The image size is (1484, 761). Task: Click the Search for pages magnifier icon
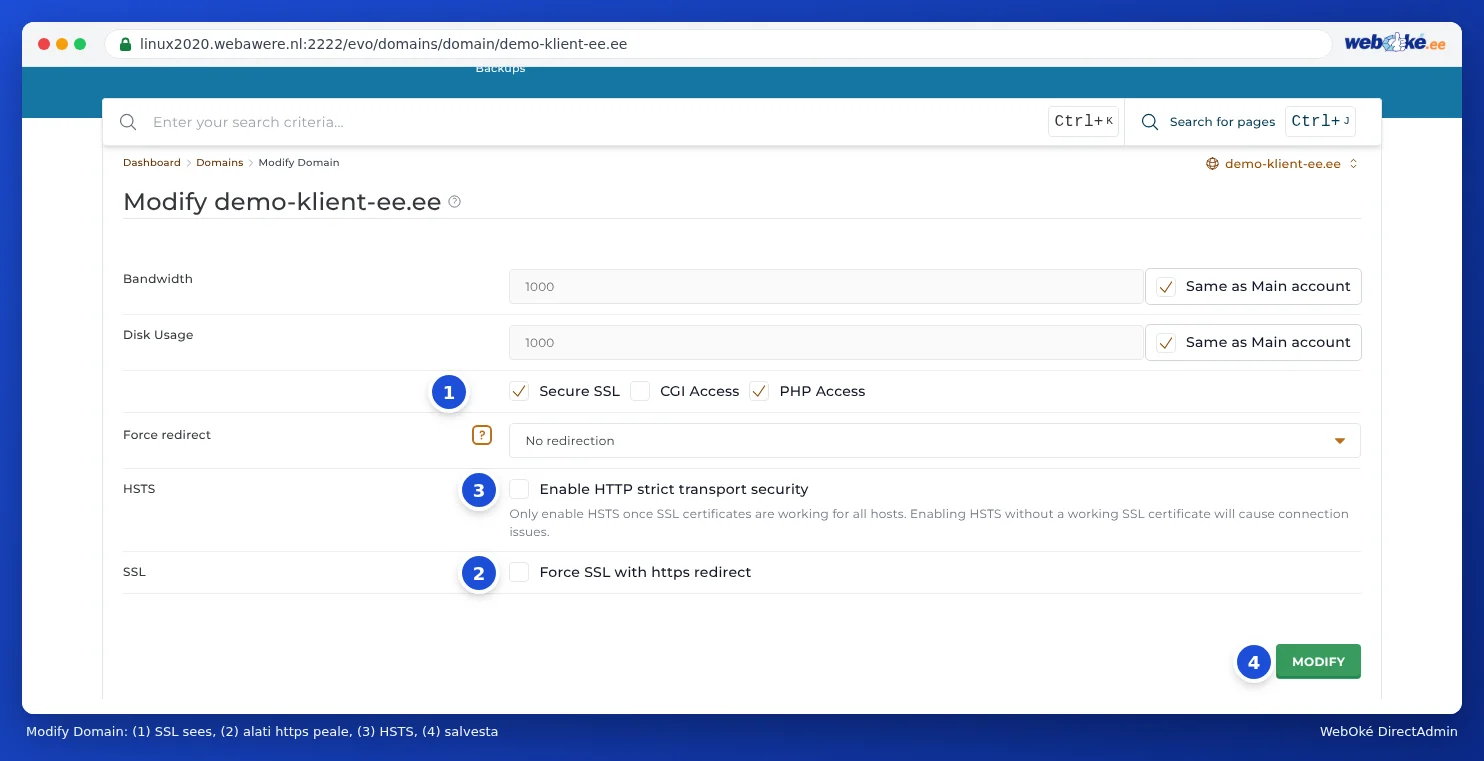(1150, 122)
